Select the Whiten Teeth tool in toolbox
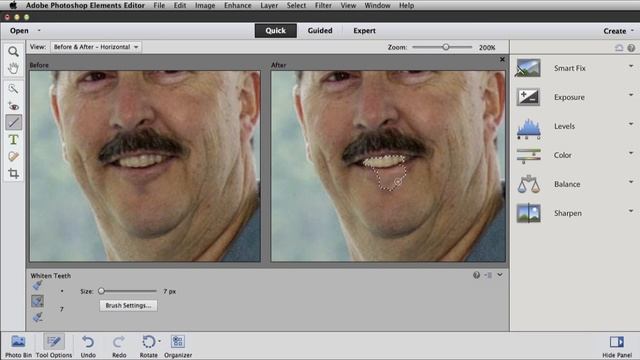 [x=13, y=122]
